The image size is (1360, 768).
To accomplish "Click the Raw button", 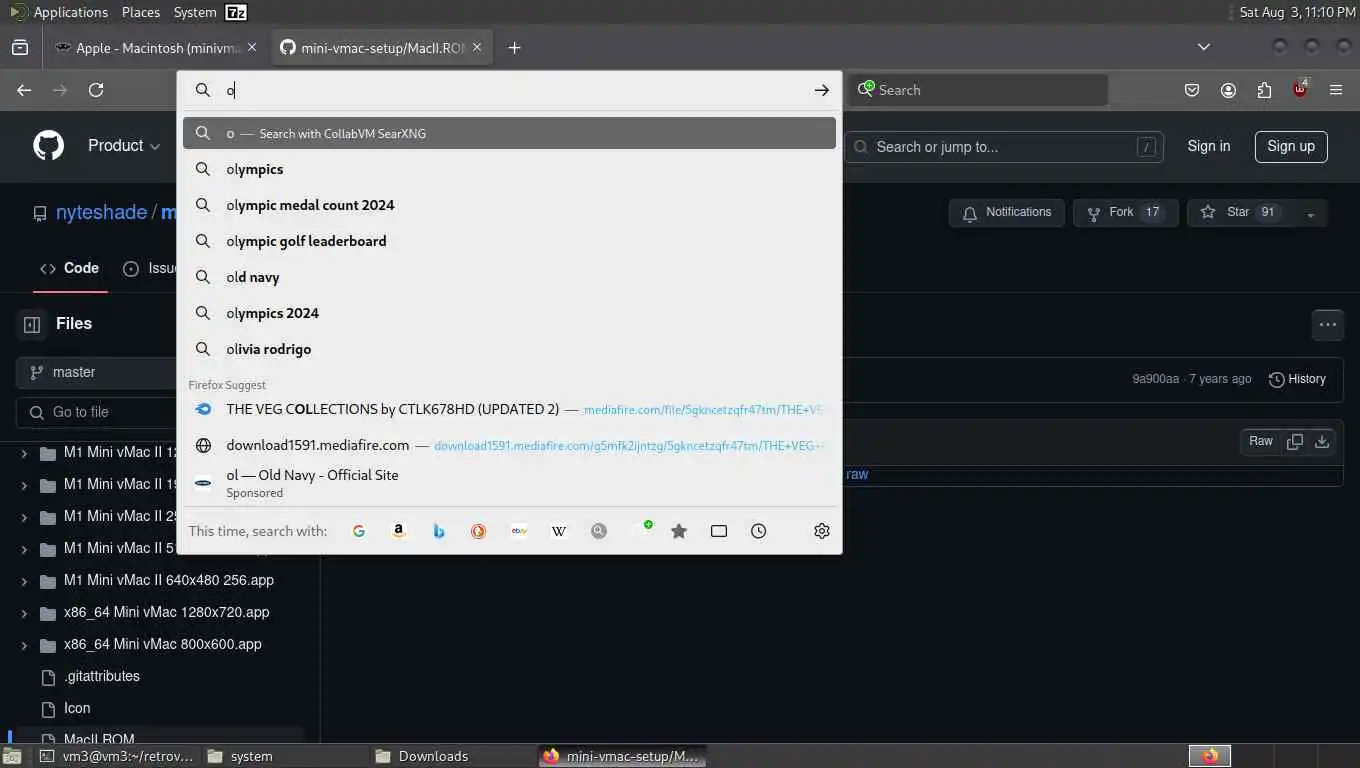I will [x=1261, y=441].
